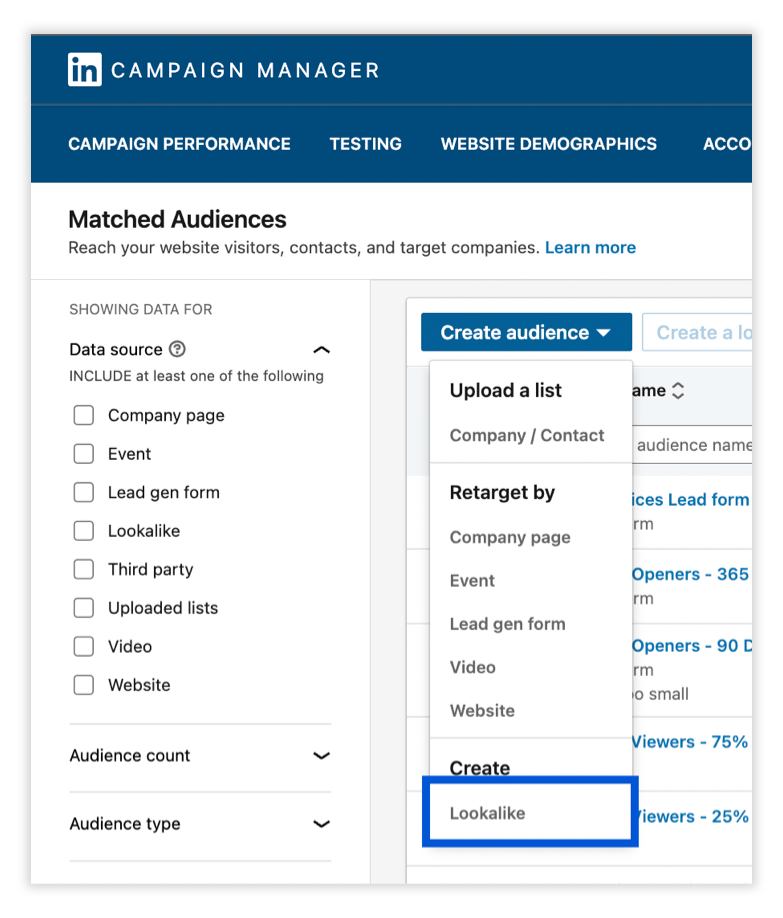Open the Create audience dropdown button

tap(526, 333)
